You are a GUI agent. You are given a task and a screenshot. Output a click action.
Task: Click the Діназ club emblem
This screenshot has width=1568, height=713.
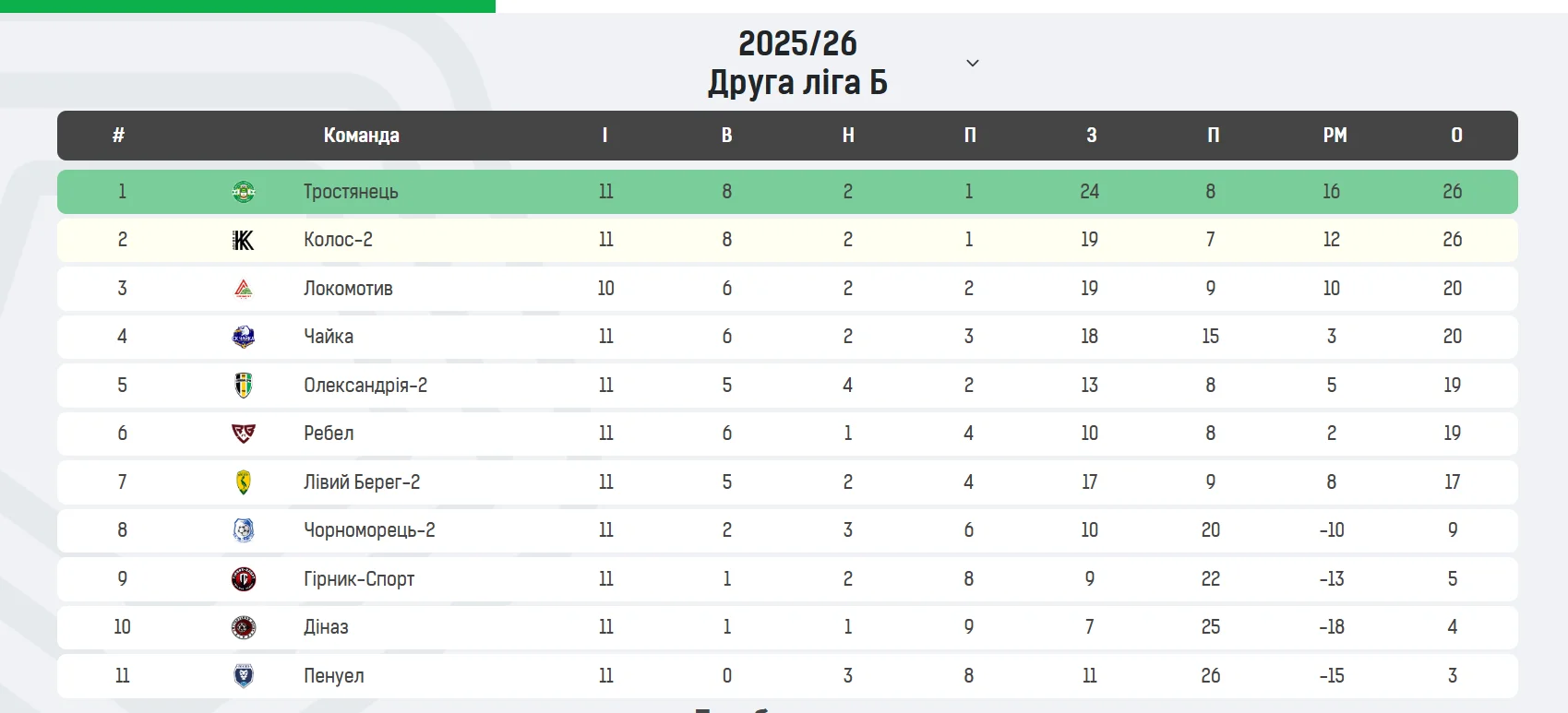pyautogui.click(x=244, y=627)
